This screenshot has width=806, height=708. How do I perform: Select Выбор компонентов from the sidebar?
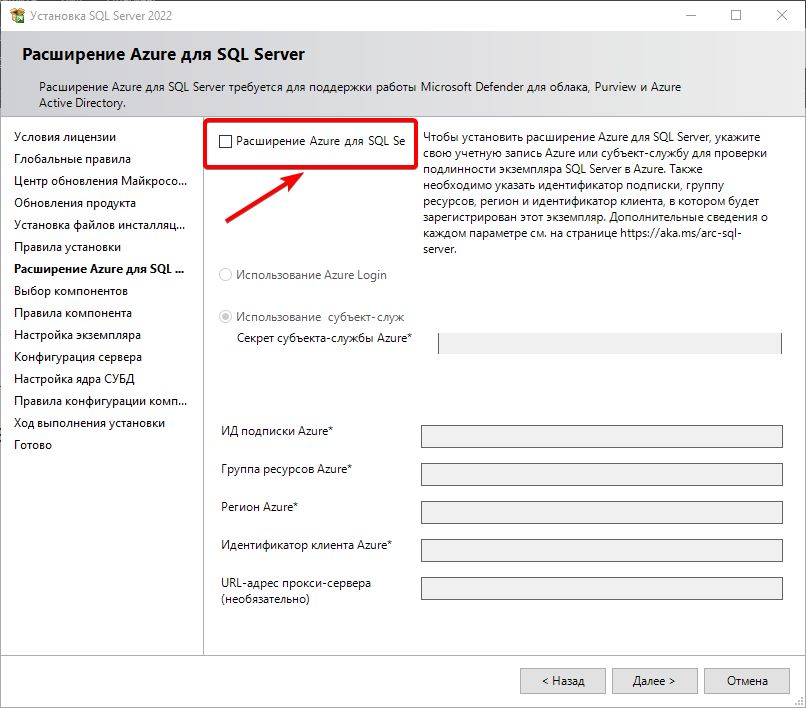pyautogui.click(x=70, y=290)
